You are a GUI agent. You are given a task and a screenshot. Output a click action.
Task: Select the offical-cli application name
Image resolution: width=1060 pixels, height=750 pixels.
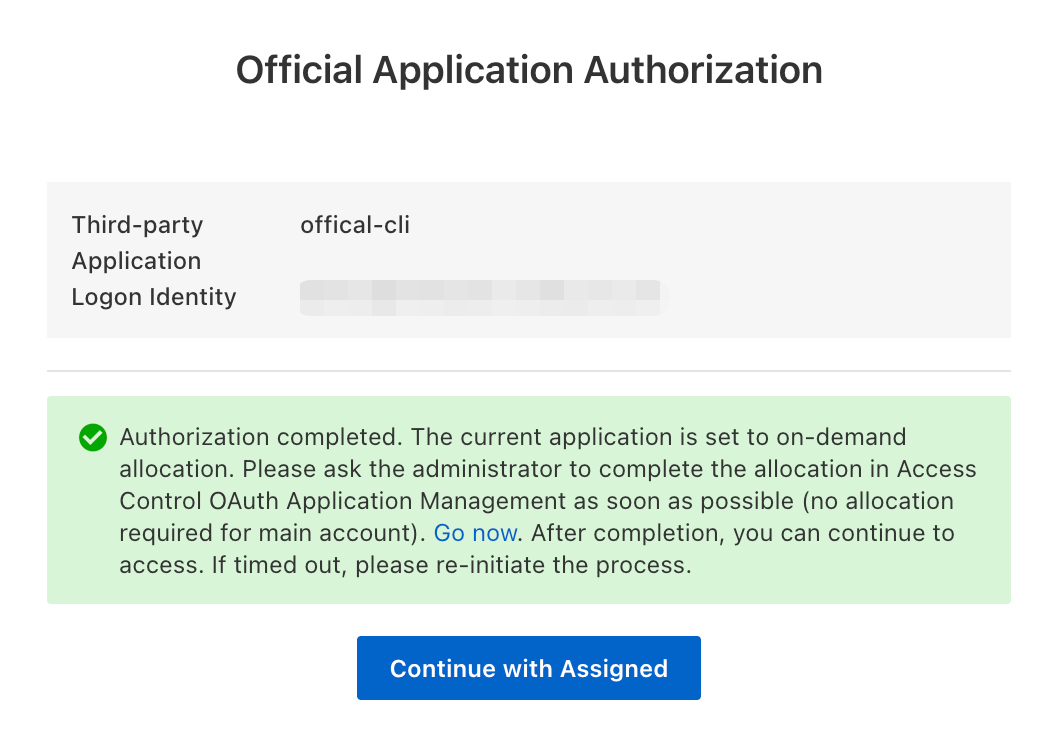tap(355, 225)
